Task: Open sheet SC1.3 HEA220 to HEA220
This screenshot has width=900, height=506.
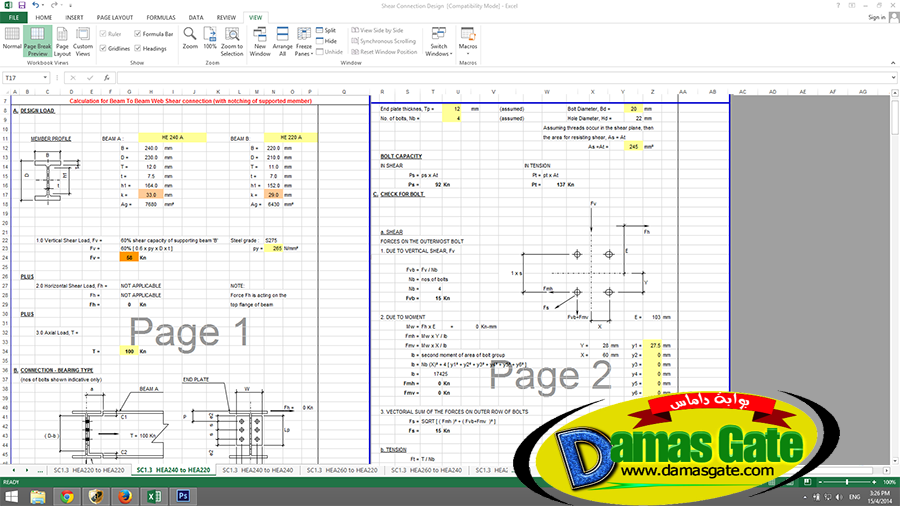Action: 89,470
